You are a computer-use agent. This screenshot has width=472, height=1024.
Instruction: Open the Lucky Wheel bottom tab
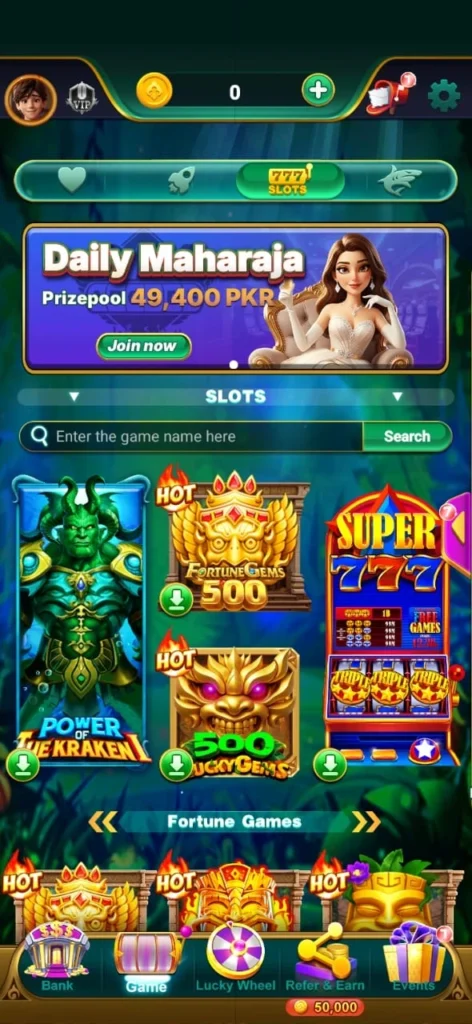tap(236, 957)
